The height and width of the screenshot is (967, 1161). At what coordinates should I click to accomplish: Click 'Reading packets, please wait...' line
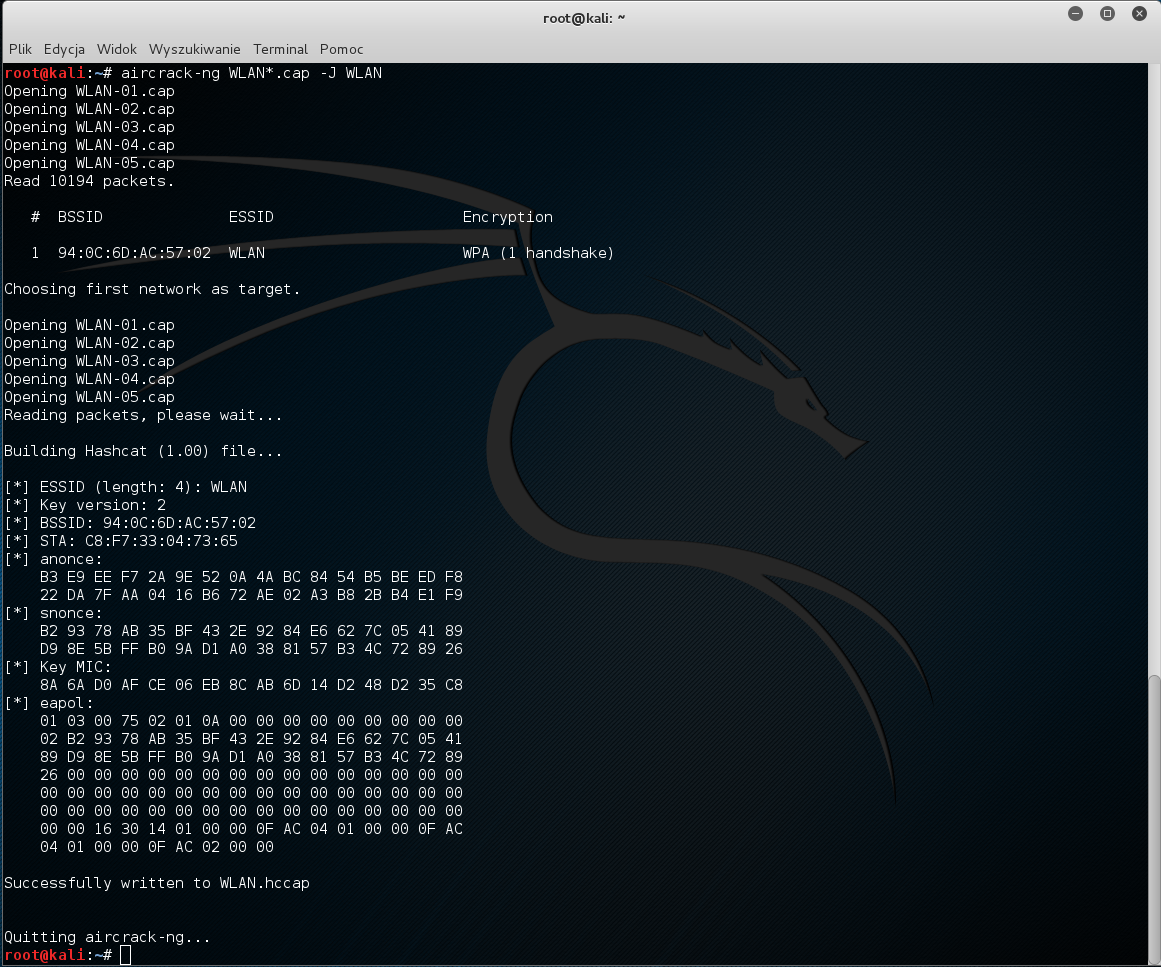143,415
